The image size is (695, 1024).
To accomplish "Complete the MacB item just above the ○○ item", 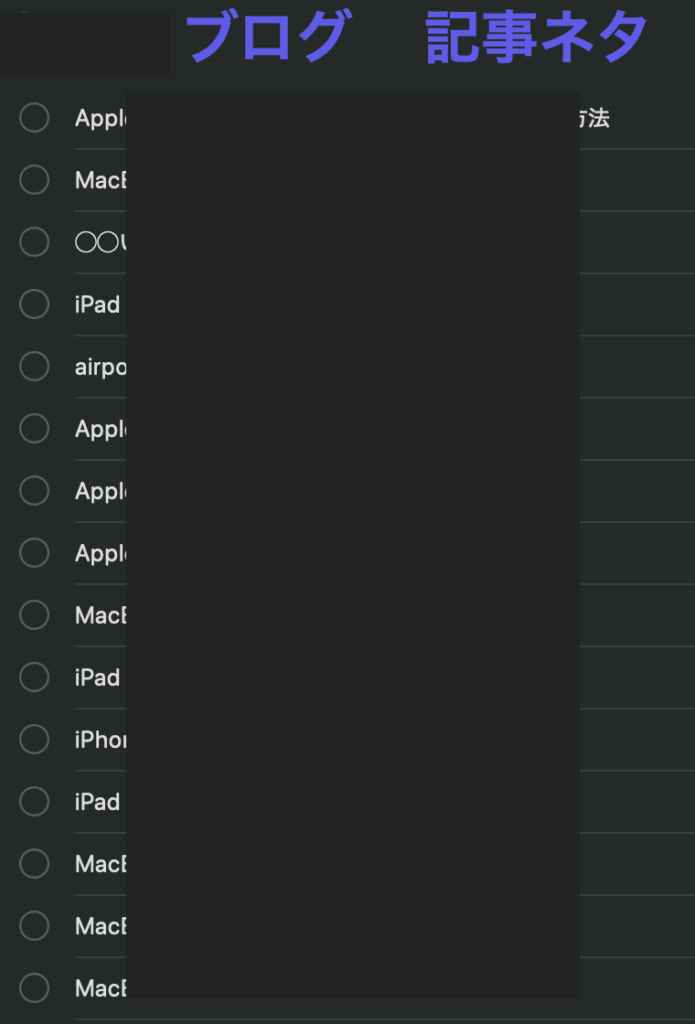I will click(35, 180).
